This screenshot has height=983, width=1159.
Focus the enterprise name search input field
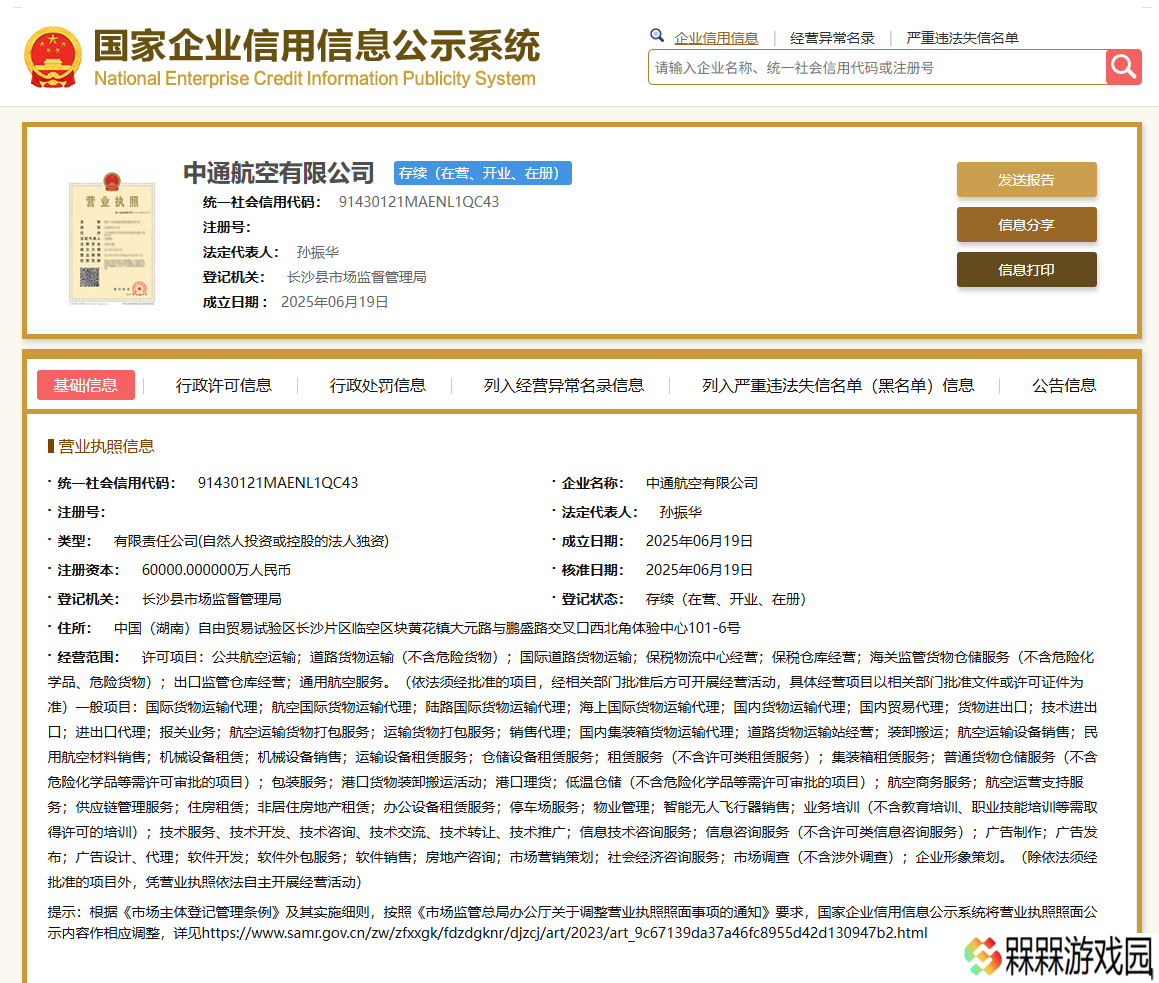877,67
